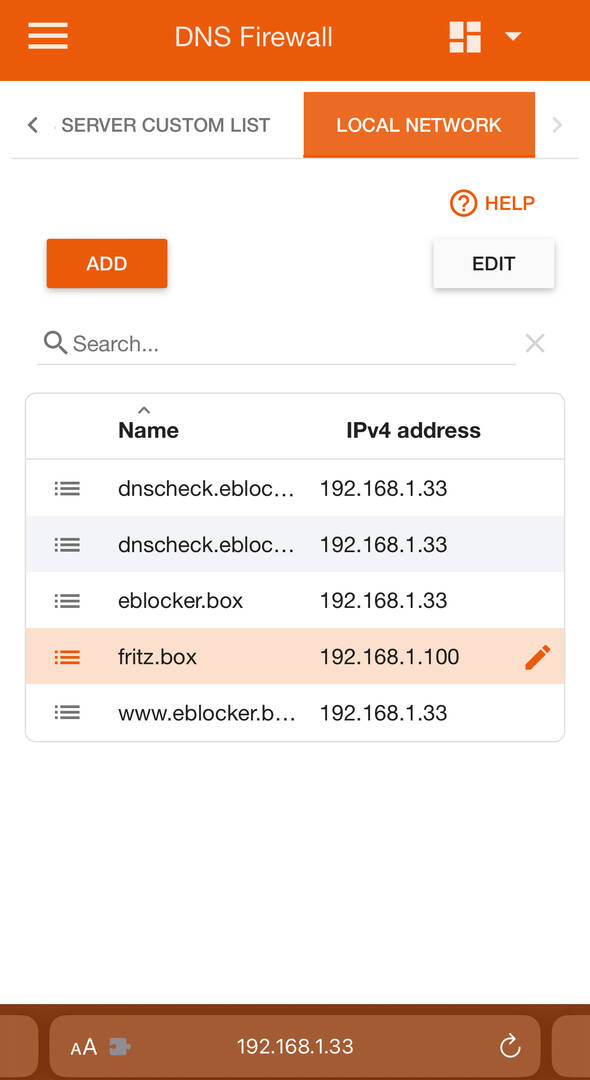Click the HELP question mark icon

463,203
